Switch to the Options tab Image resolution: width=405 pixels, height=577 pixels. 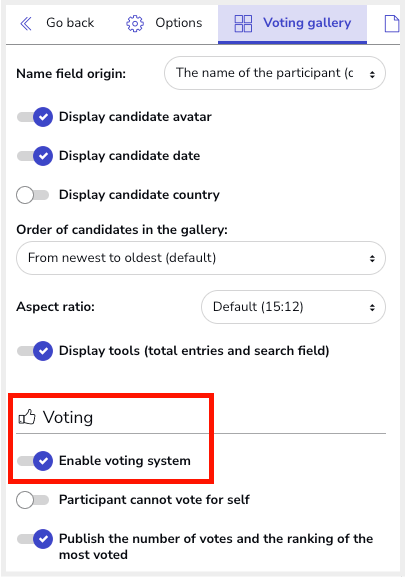[164, 24]
